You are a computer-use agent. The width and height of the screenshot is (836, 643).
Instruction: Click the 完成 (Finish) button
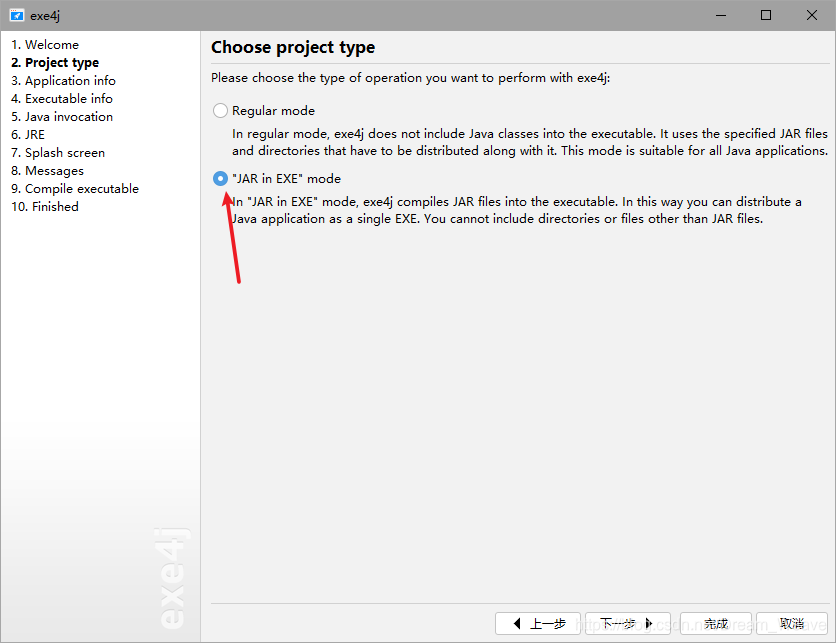coord(716,623)
